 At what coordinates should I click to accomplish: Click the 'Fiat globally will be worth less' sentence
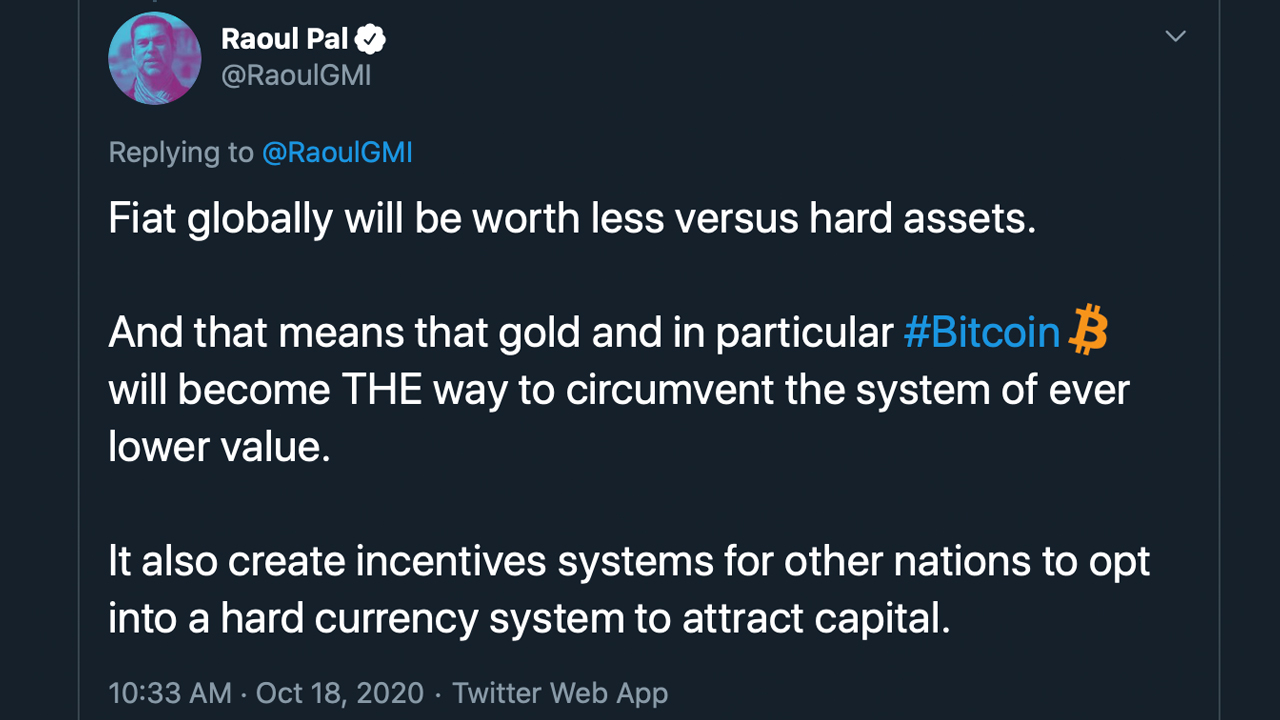[572, 219]
